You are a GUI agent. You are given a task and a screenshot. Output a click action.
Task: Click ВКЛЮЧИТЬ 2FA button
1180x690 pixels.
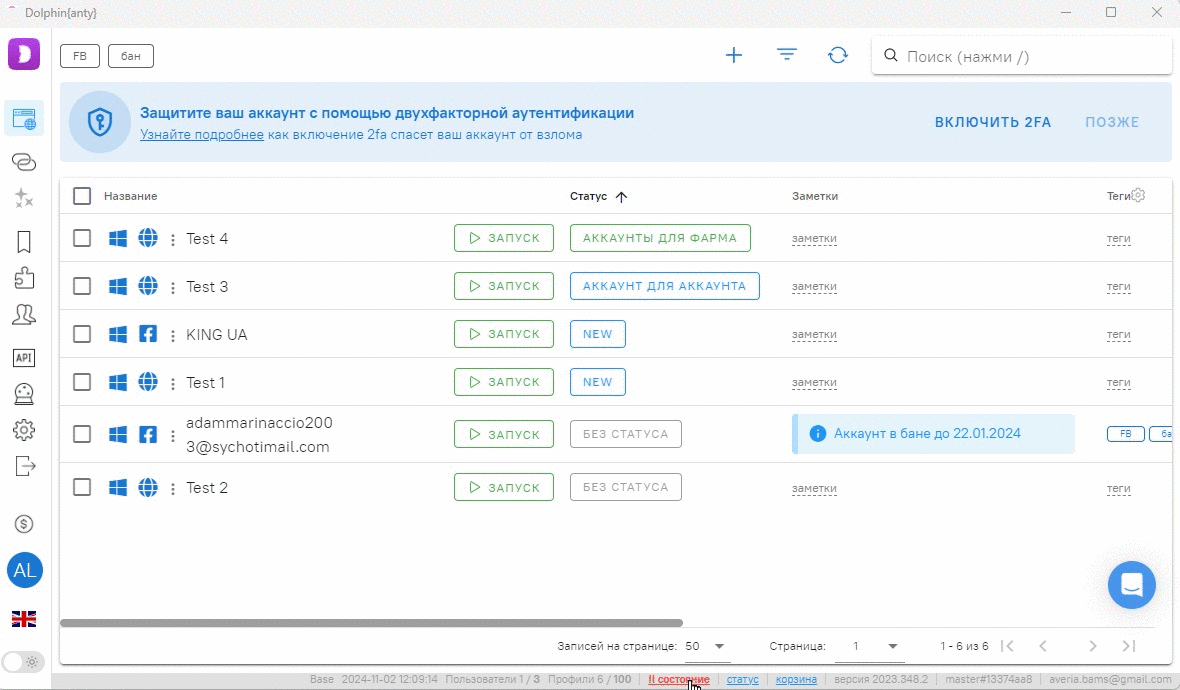(992, 122)
